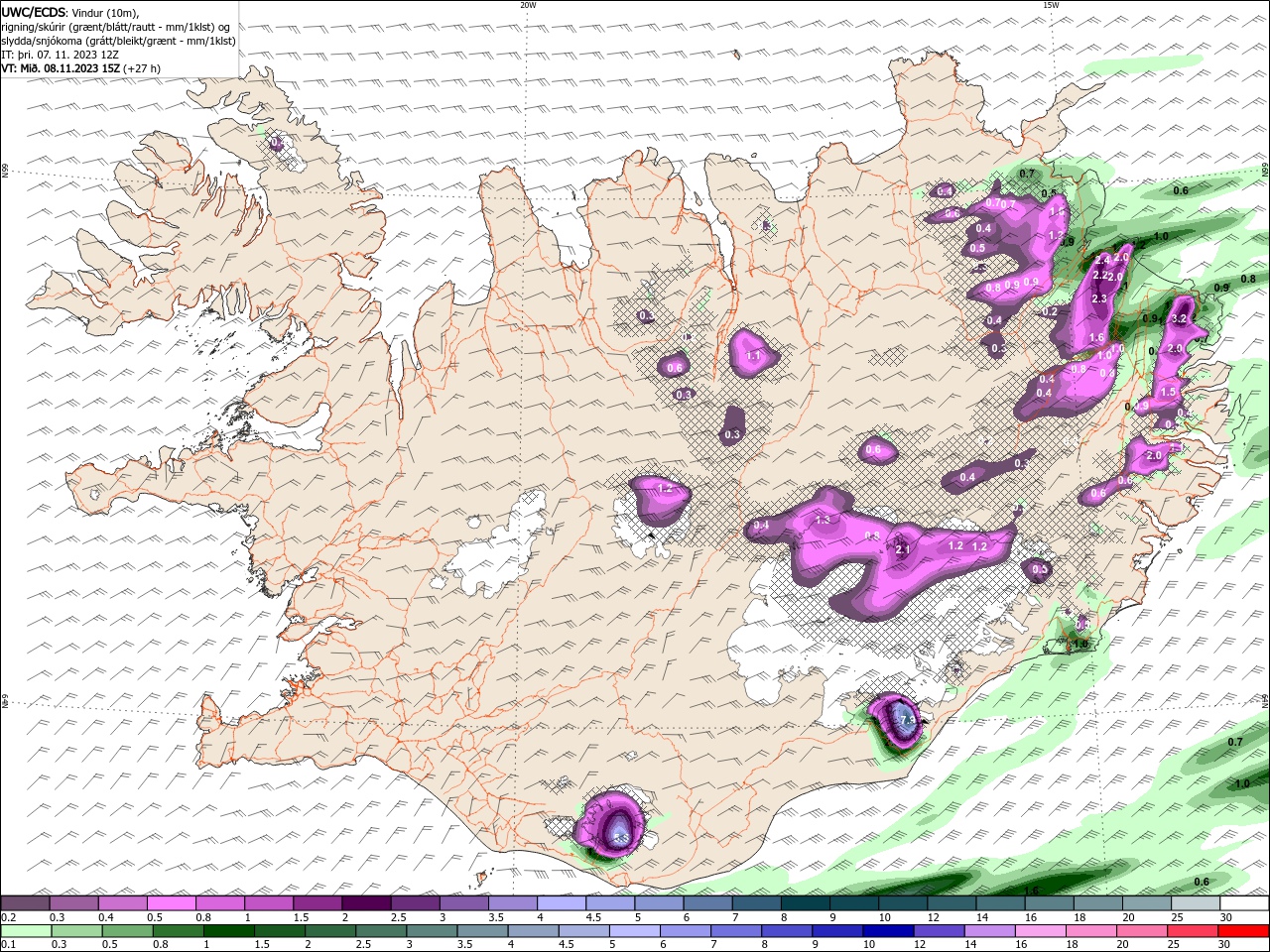
Task: Click the pale green 0.1 swatch in the bottom legend row
Action: pos(25,931)
